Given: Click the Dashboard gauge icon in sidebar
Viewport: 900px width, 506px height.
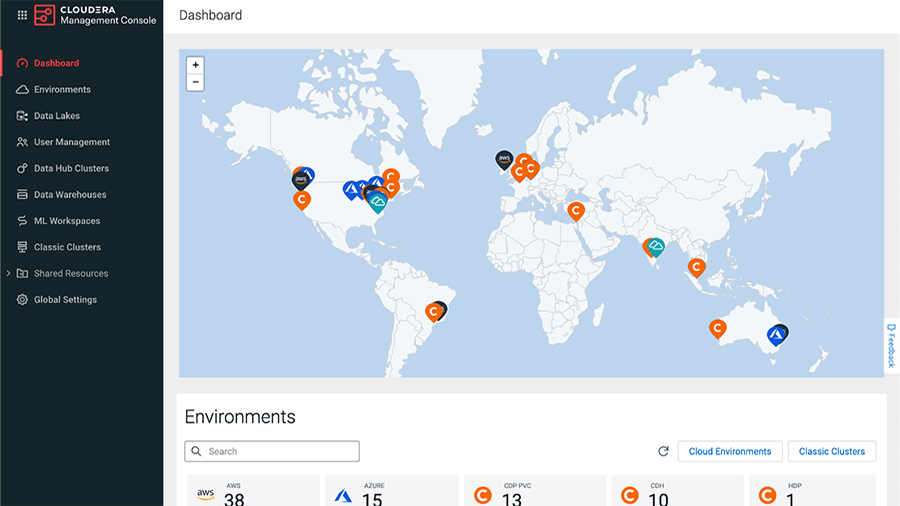Looking at the screenshot, I should (22, 63).
